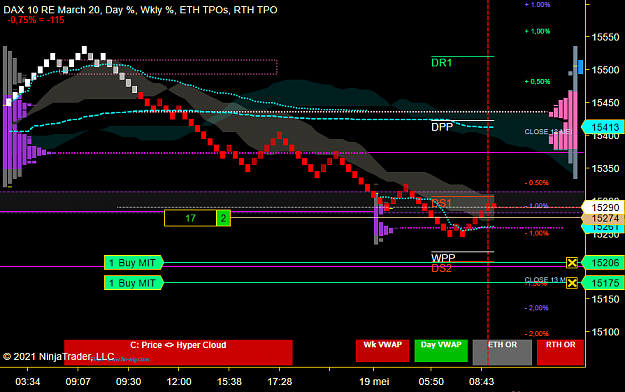
Task: Select the 1 Buy MIT order label at 15206
Action: [134, 263]
